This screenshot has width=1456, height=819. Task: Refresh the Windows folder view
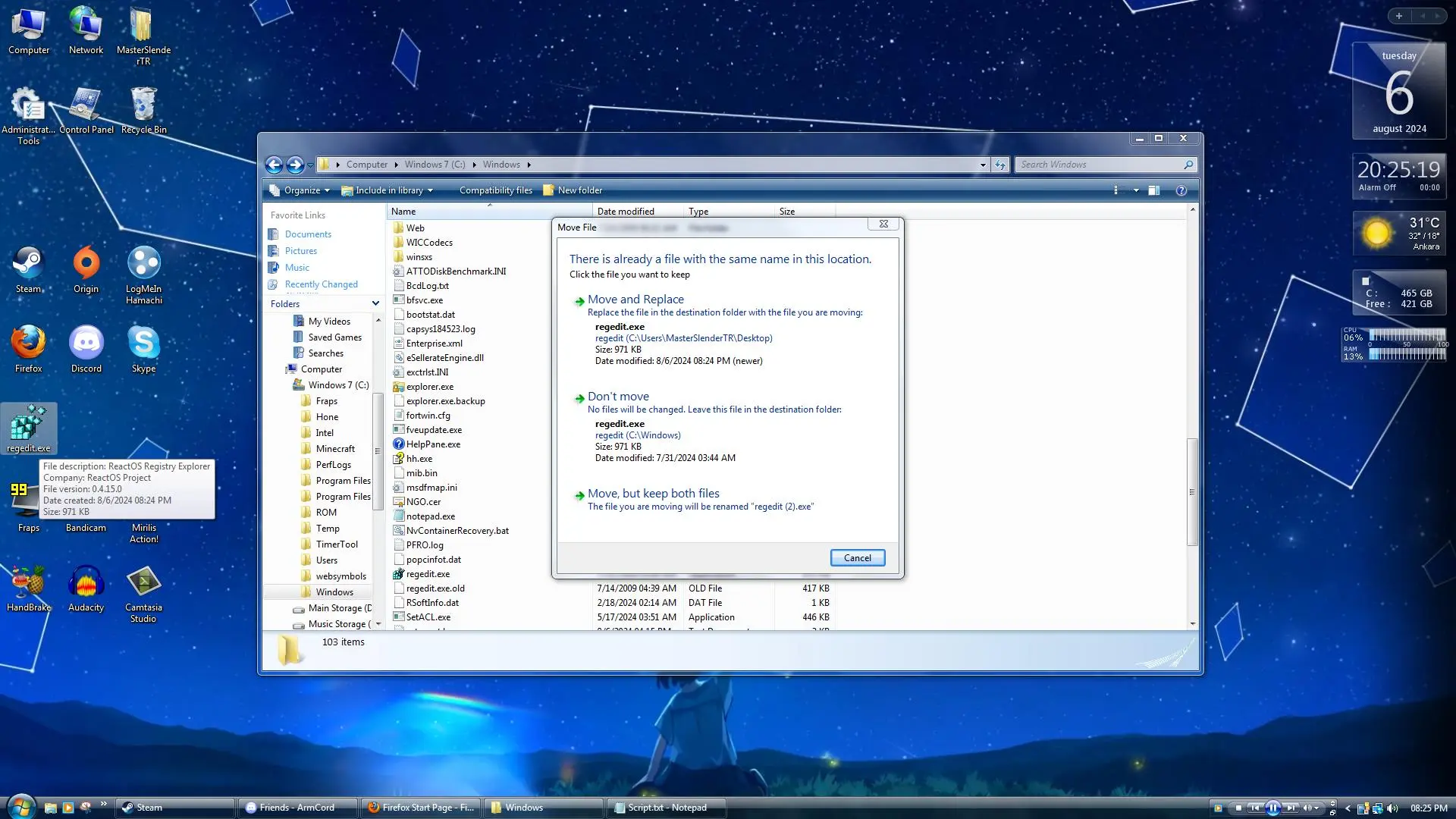[1000, 165]
